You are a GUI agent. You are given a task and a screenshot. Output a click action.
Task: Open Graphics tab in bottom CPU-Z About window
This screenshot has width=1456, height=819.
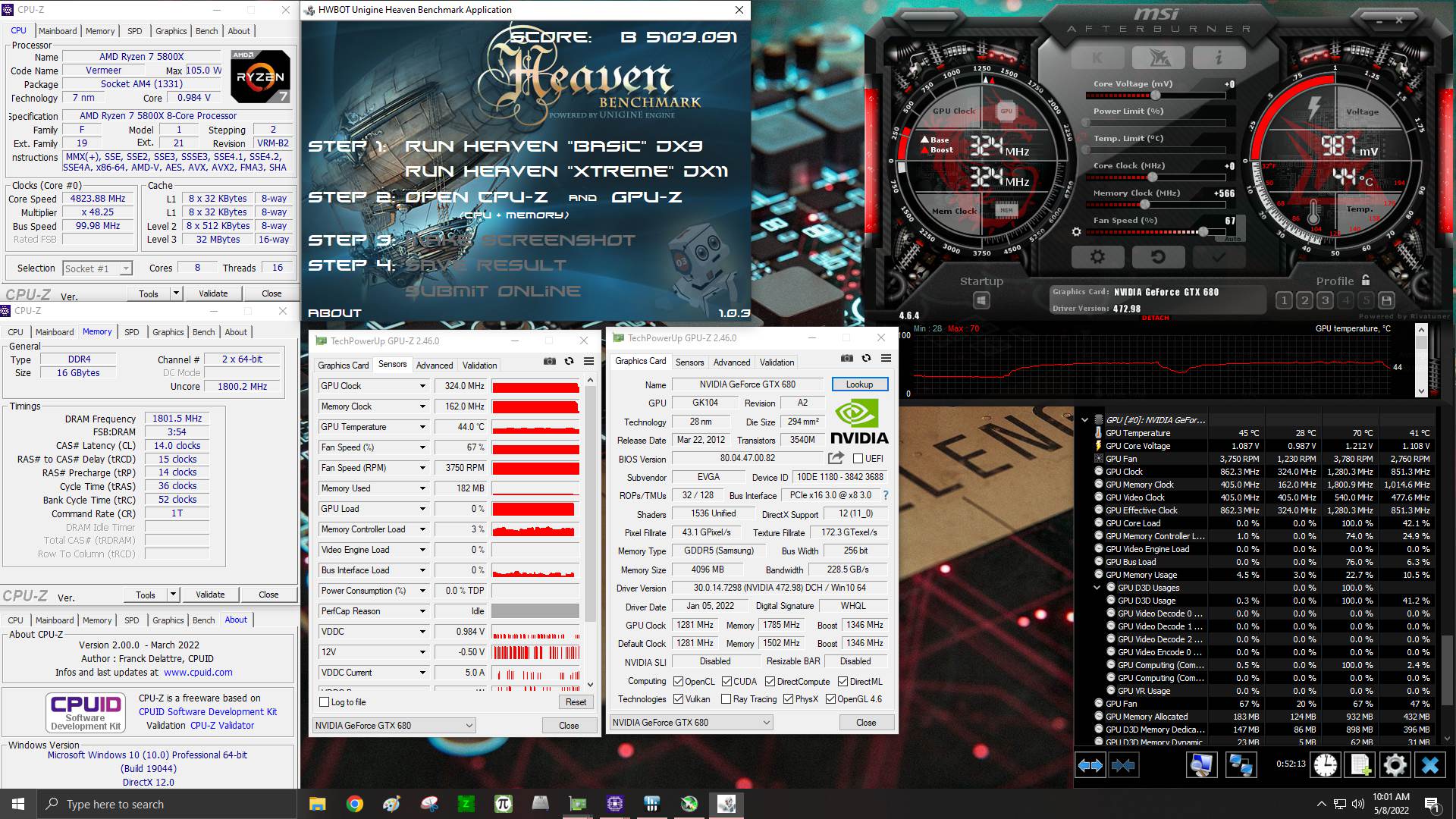pos(168,620)
